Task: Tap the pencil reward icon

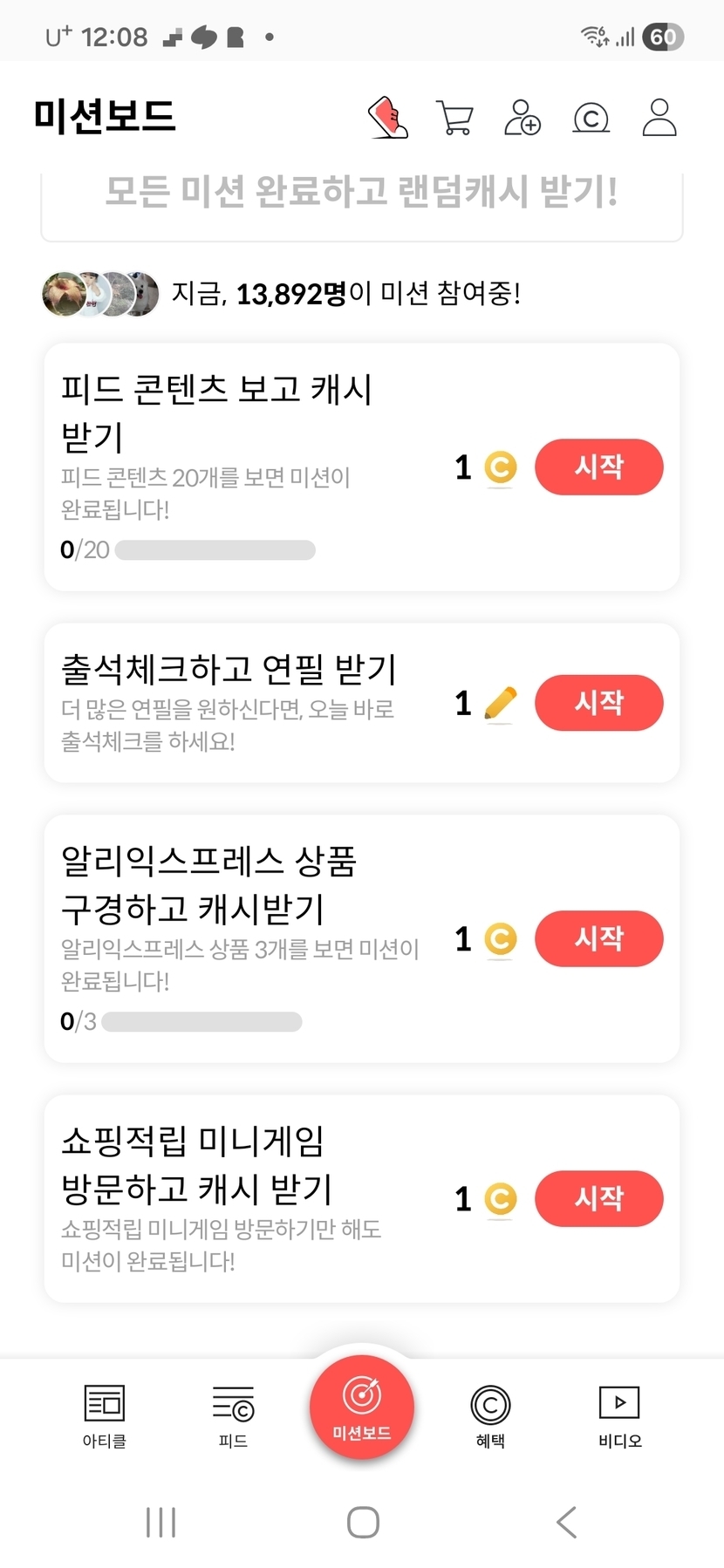Action: click(500, 704)
